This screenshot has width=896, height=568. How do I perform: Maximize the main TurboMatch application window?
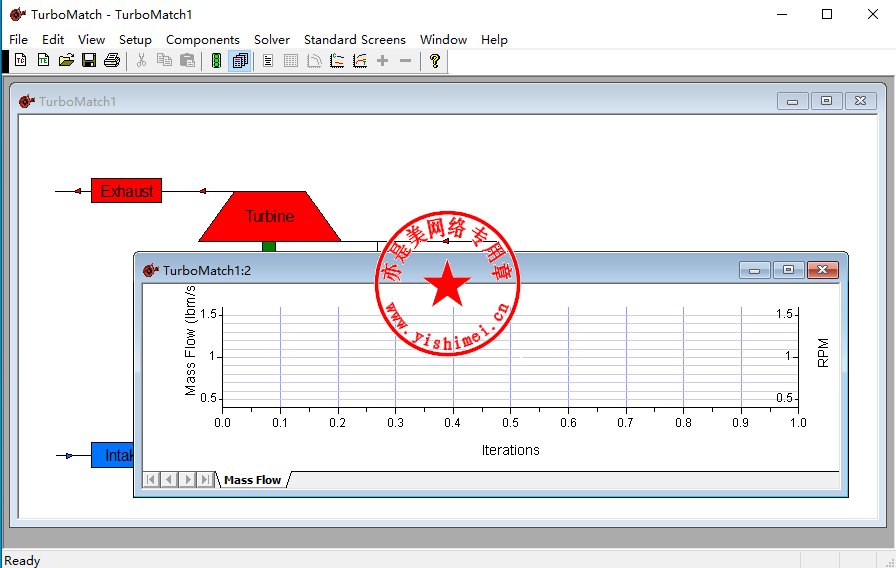pos(827,14)
